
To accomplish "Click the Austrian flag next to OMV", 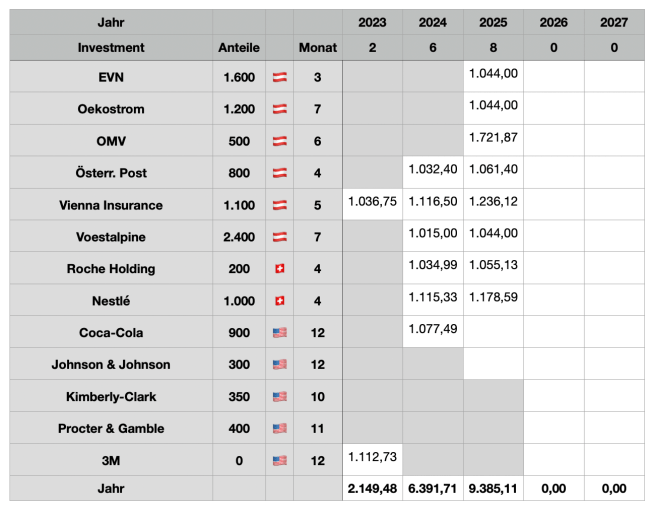I will pyautogui.click(x=279, y=141).
